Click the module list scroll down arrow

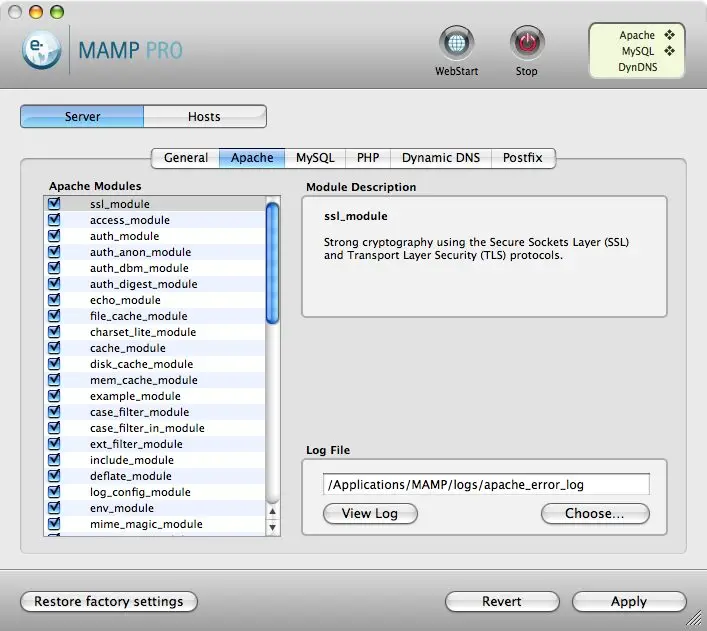pos(272,527)
